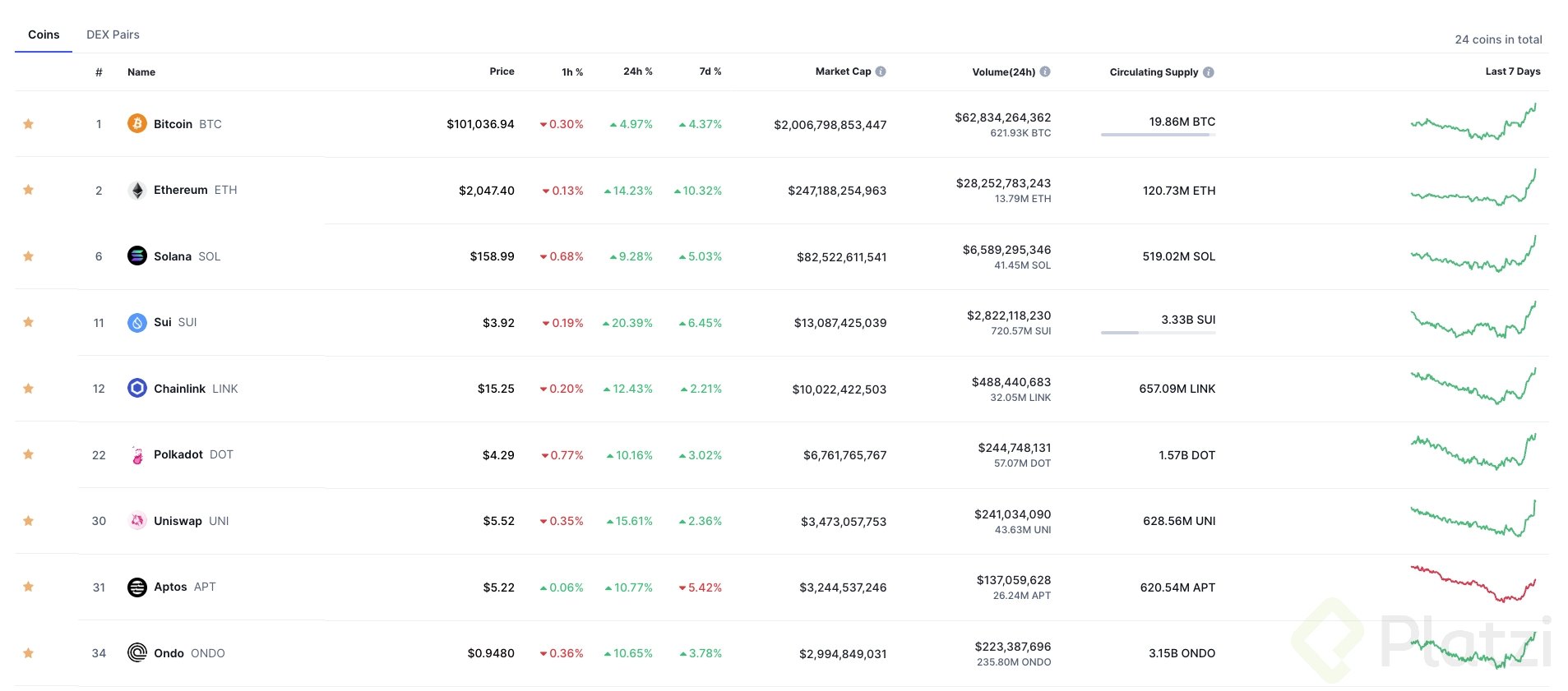This screenshot has height=691, width=1568.
Task: Sort by the Price column header
Action: click(x=502, y=71)
